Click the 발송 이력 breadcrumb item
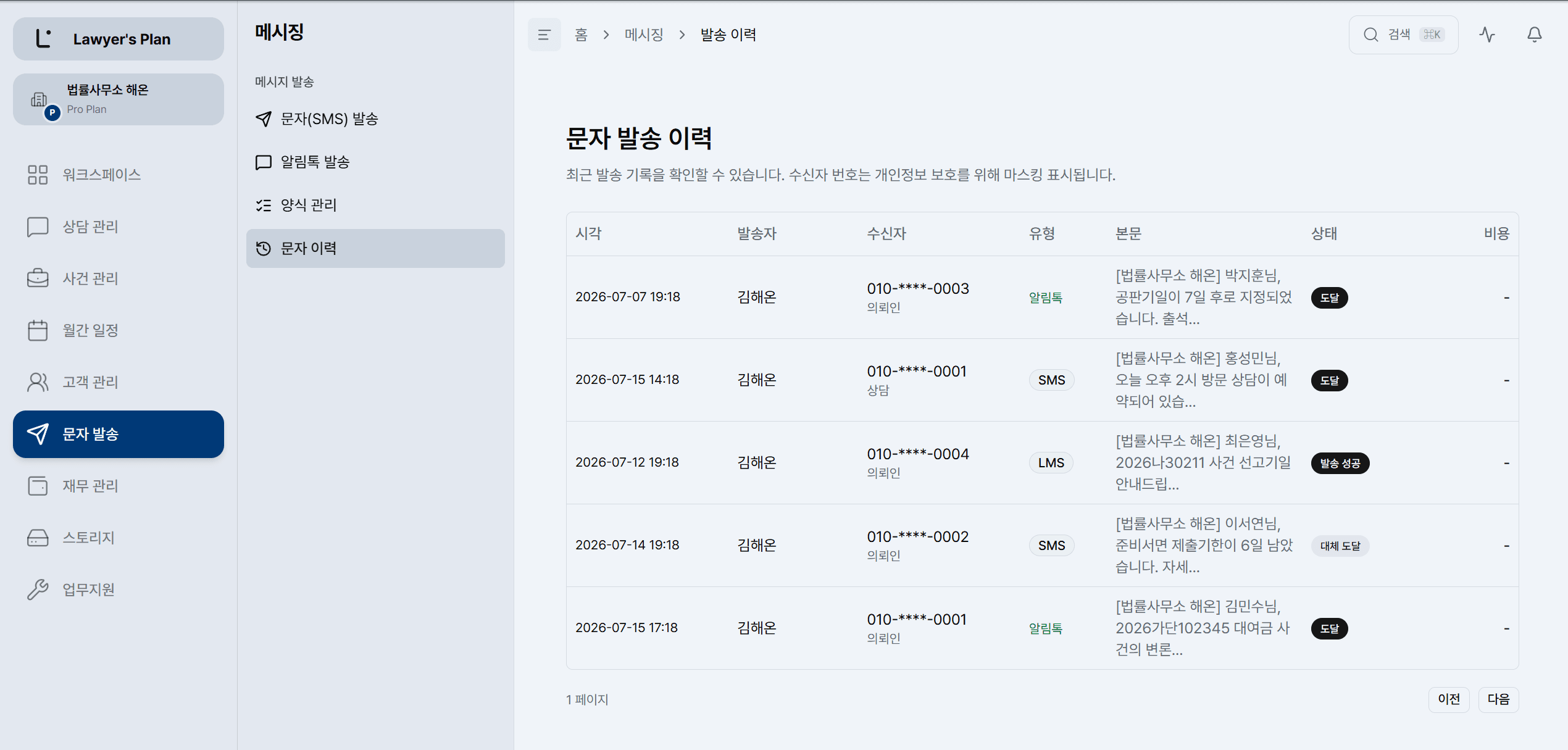The width and height of the screenshot is (1568, 750). click(728, 35)
